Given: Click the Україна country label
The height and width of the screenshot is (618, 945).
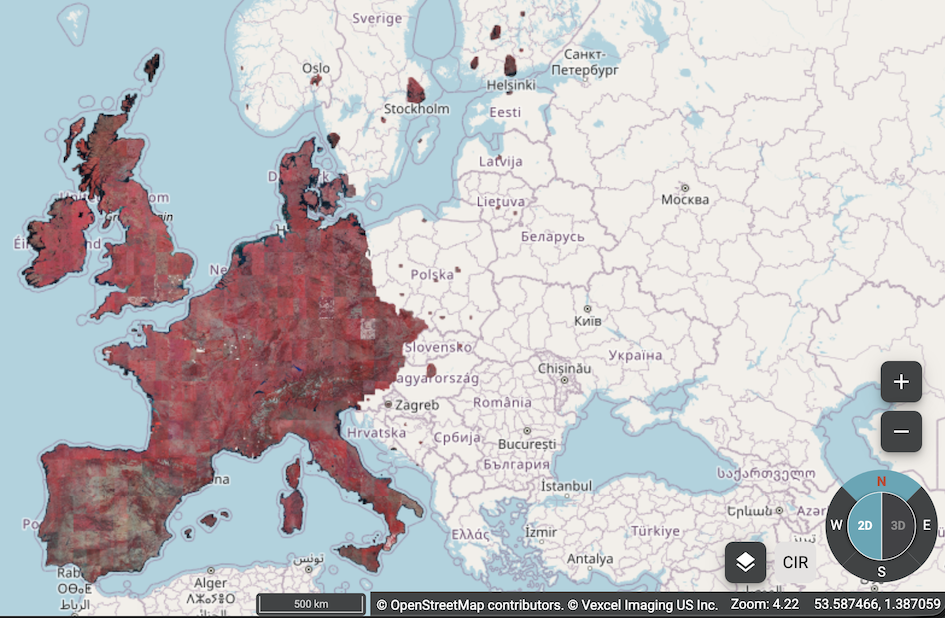Looking at the screenshot, I should coord(635,355).
